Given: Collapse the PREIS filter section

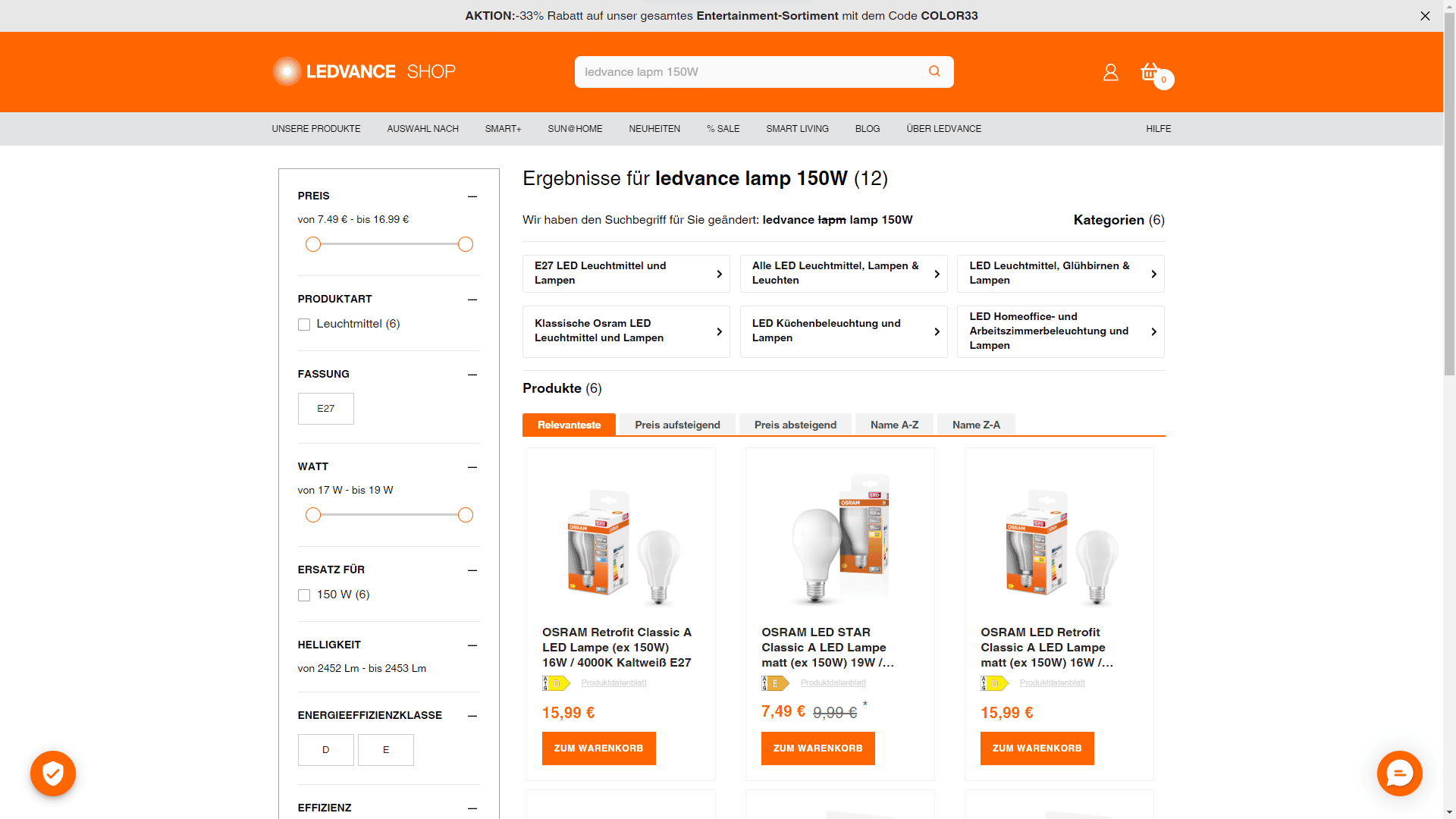Looking at the screenshot, I should [472, 196].
